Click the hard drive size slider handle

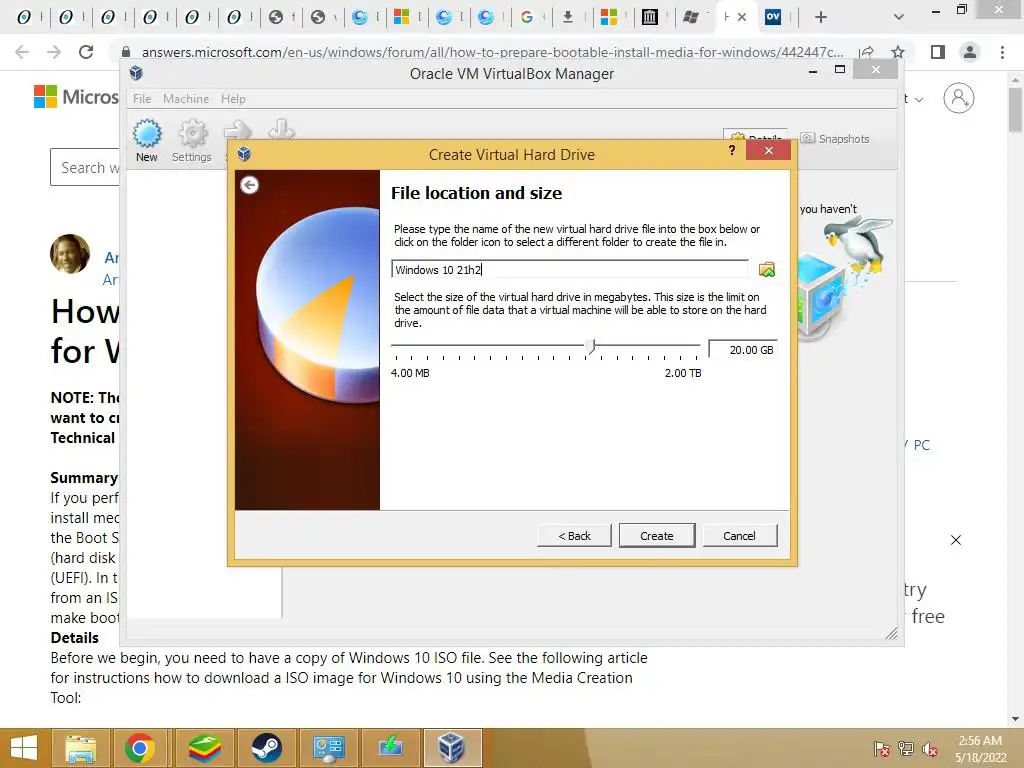pyautogui.click(x=591, y=347)
